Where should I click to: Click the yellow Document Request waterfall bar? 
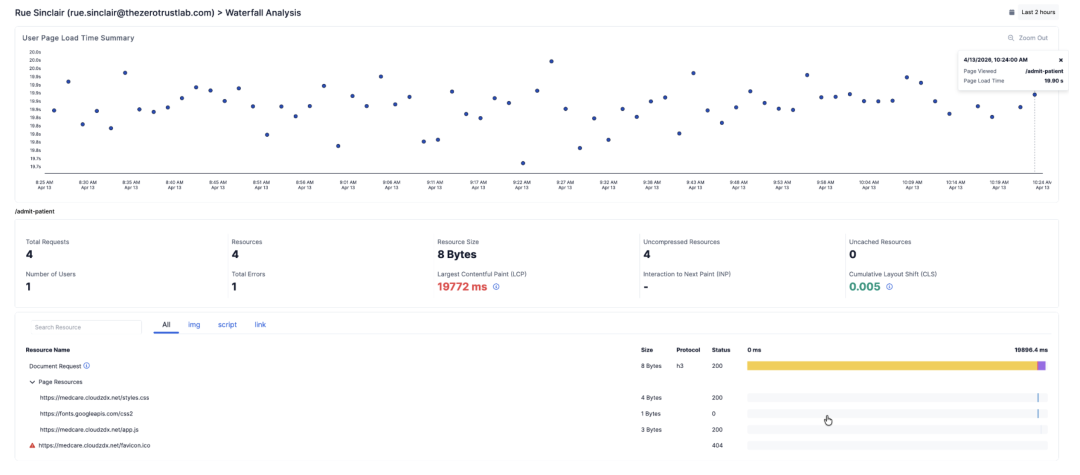click(x=890, y=366)
